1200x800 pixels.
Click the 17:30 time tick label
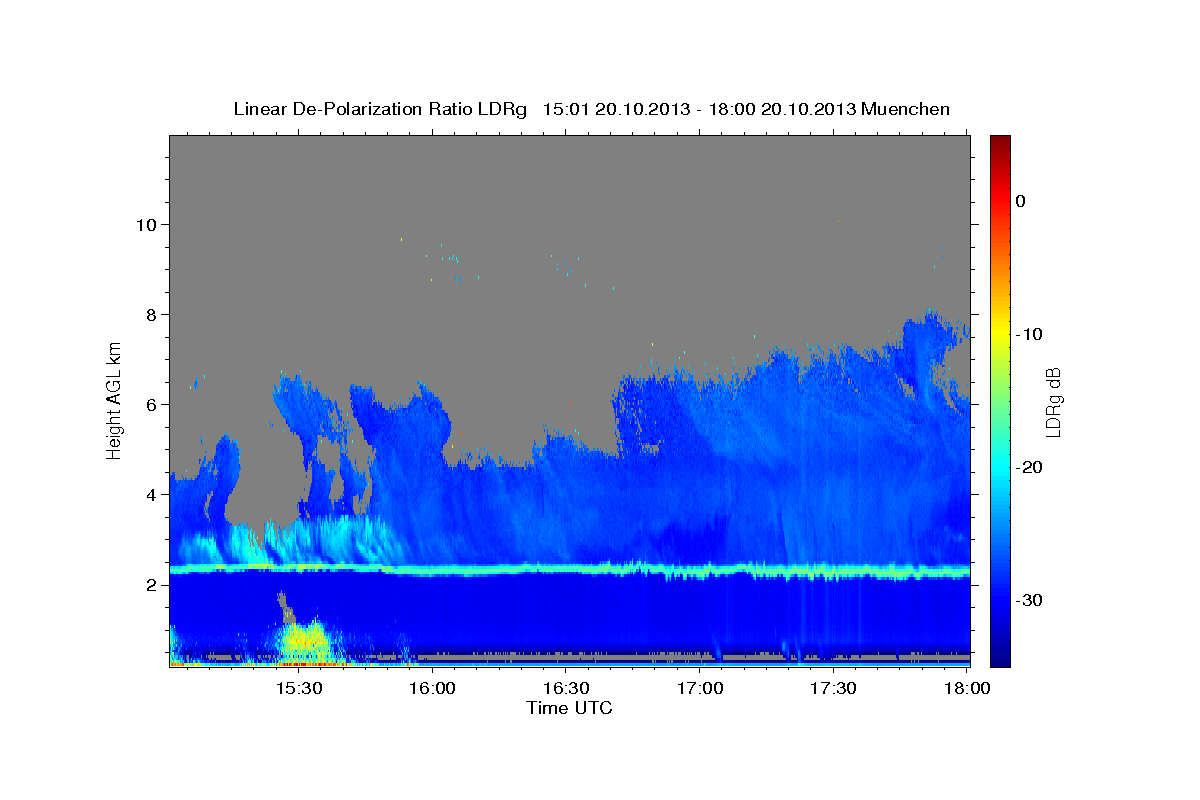(x=832, y=689)
